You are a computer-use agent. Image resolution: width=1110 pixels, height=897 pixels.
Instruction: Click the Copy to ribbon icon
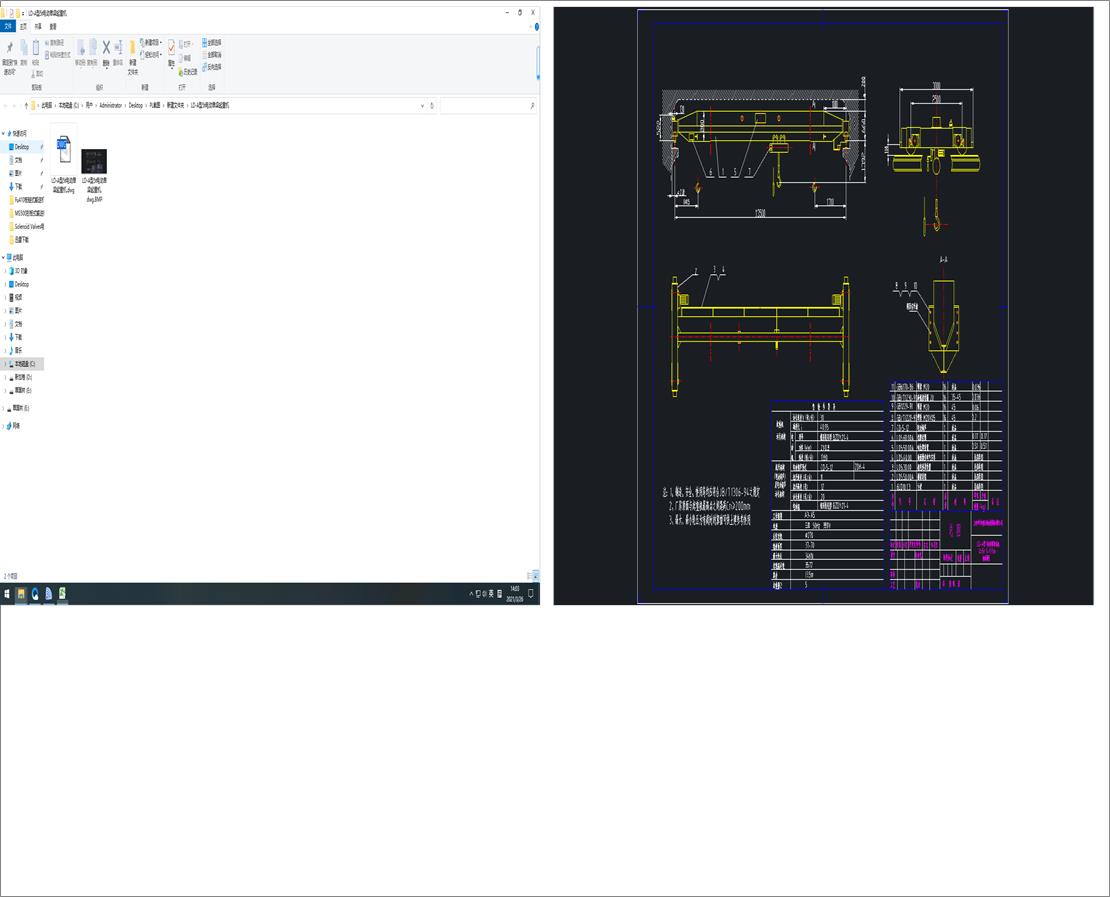coord(93,47)
